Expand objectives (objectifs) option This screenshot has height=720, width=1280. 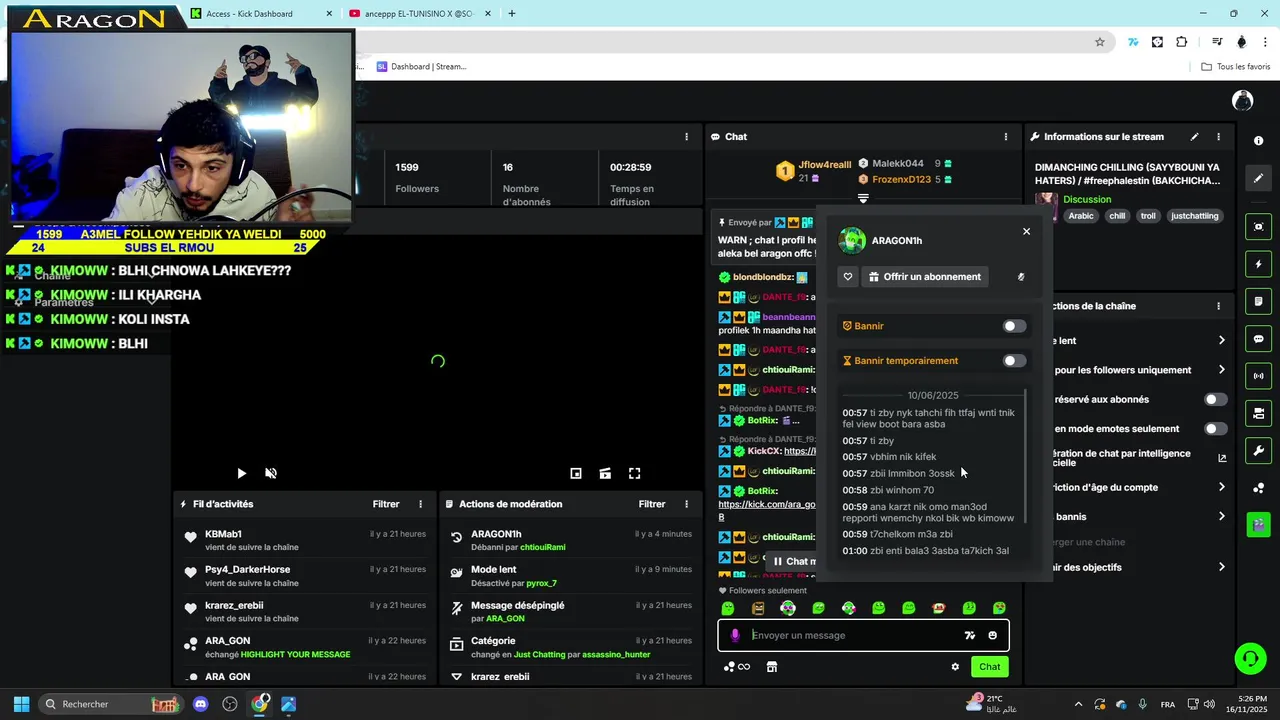tap(1221, 567)
